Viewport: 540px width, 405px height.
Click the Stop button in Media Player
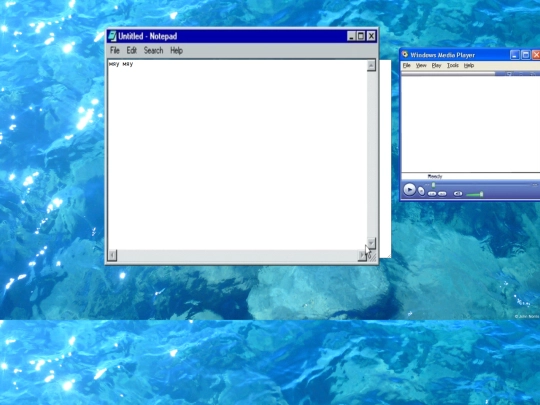(421, 191)
